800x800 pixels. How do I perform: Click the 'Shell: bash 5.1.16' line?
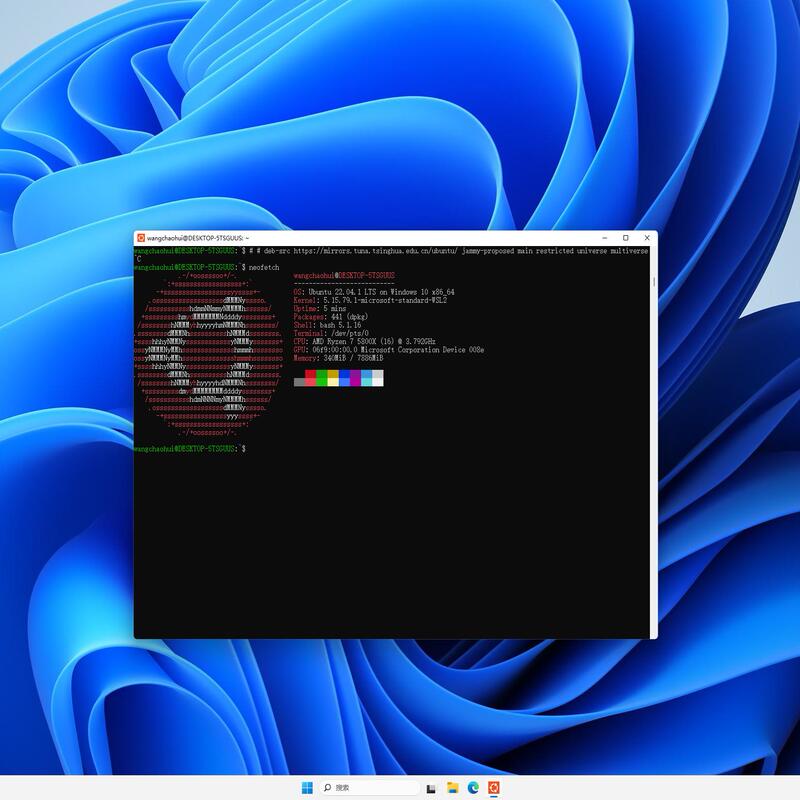click(327, 325)
